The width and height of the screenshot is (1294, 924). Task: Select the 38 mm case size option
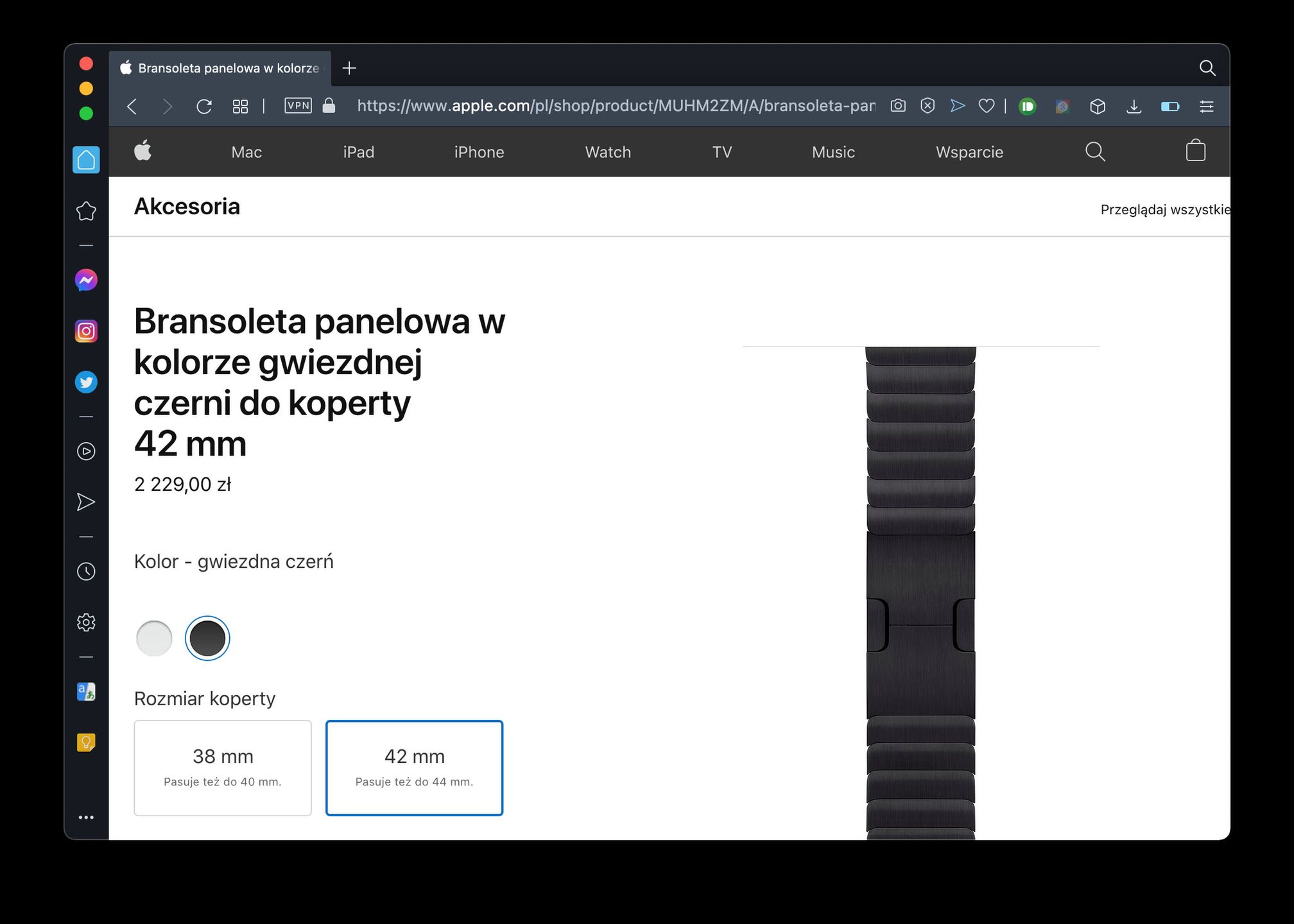(223, 767)
